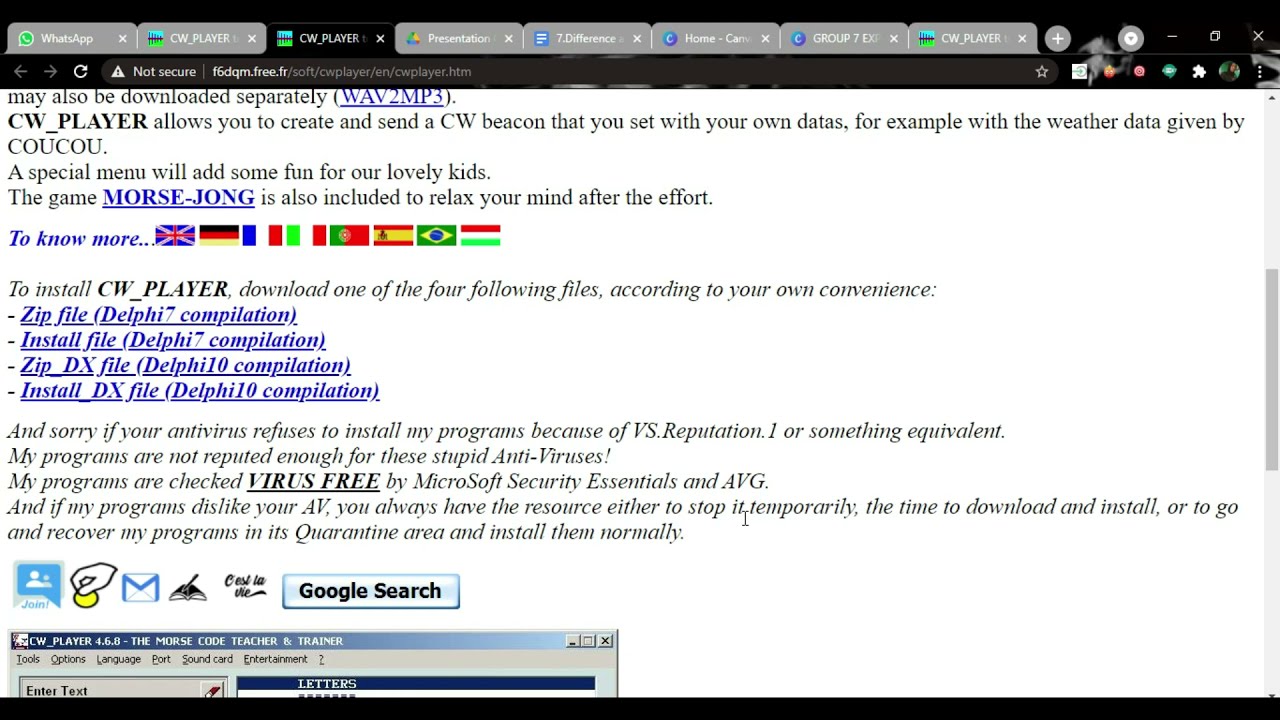Open the Brazilian flag language version
The image size is (1280, 720).
click(x=436, y=235)
